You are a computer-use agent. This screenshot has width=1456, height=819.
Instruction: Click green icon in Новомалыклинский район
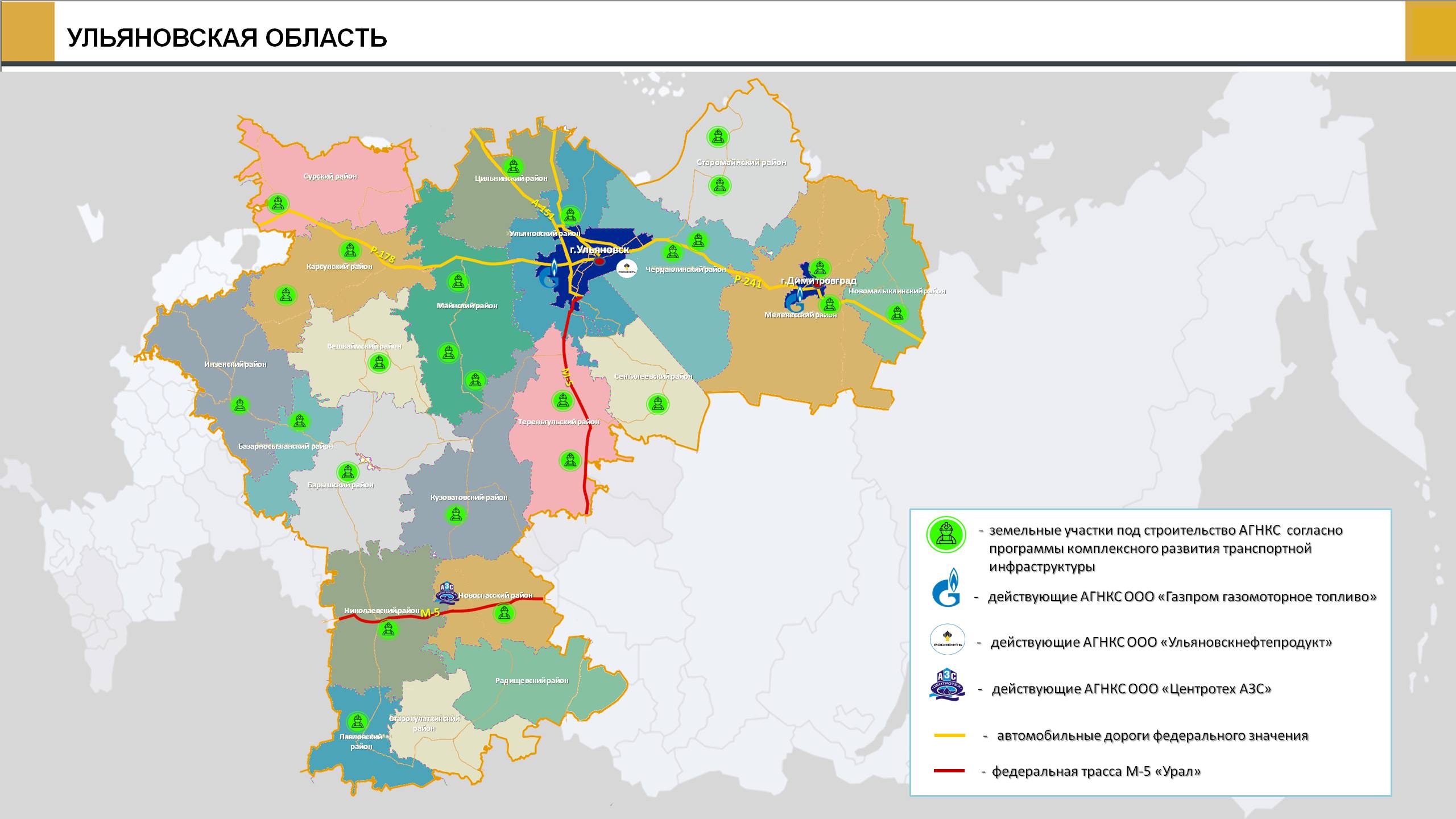pos(897,313)
